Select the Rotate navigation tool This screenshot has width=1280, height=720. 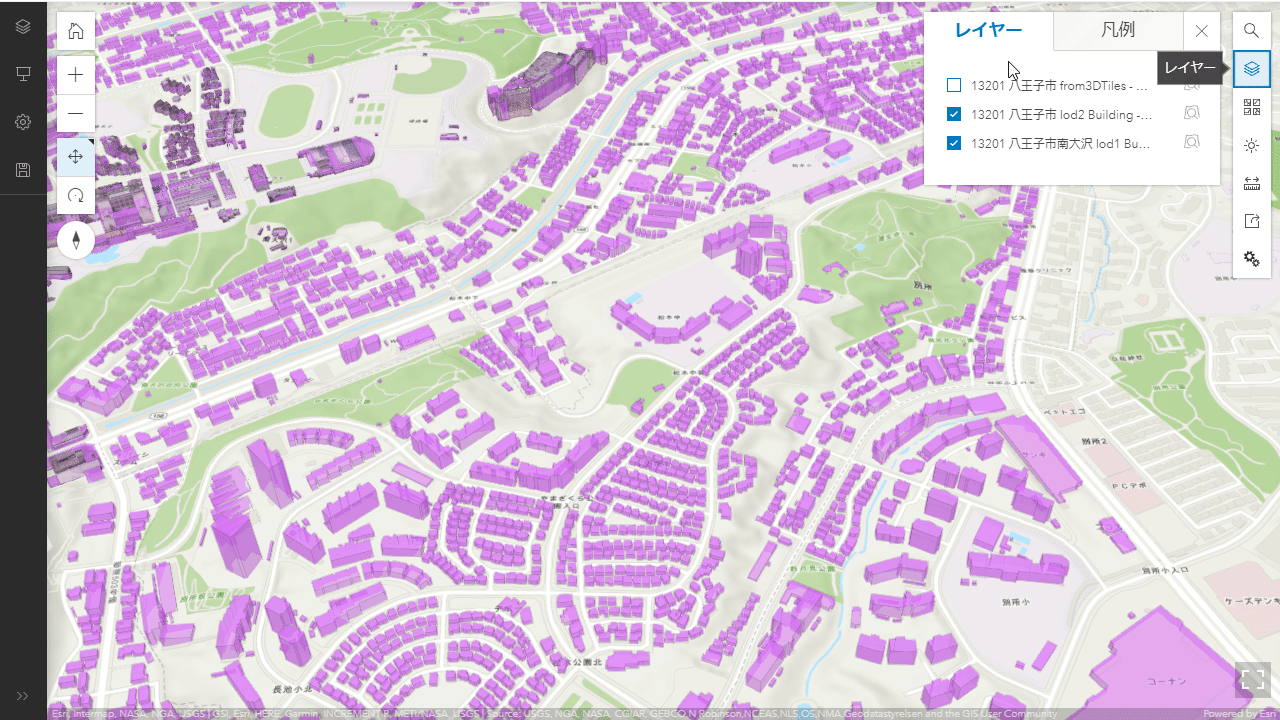coord(76,195)
